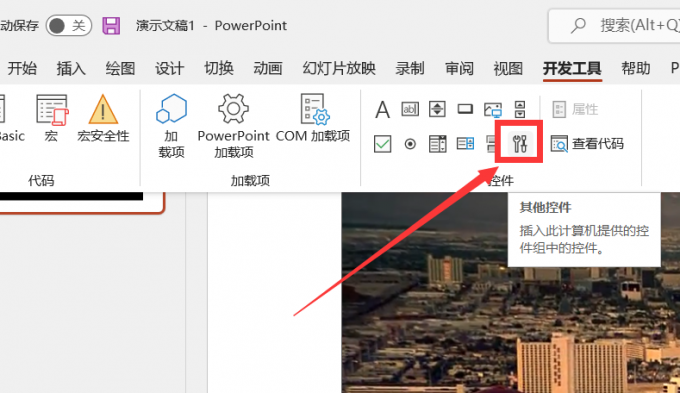Insert a Combo Box control
The height and width of the screenshot is (393, 680).
(x=465, y=144)
